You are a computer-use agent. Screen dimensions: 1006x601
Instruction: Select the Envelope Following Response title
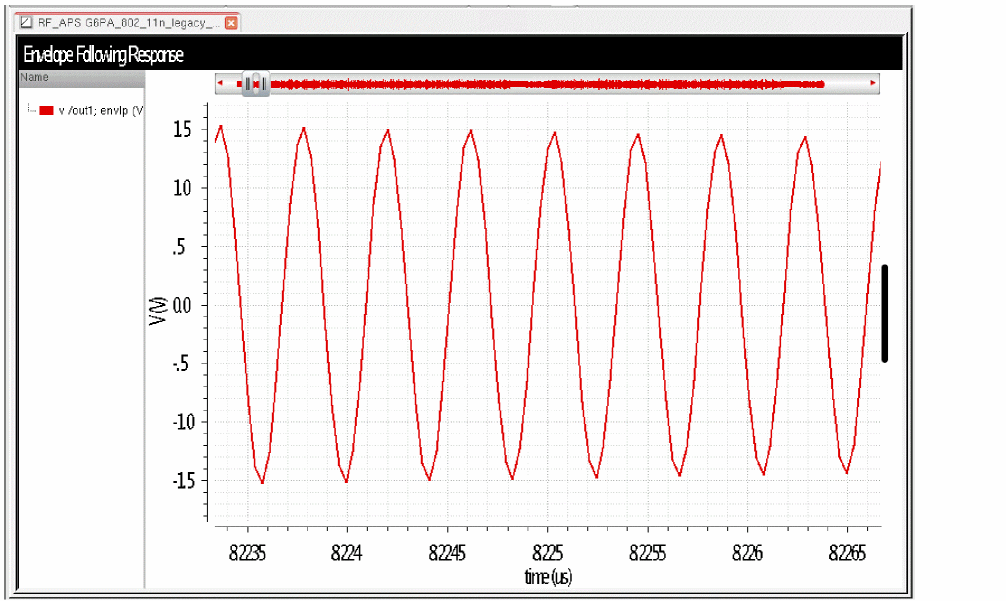pos(103,55)
